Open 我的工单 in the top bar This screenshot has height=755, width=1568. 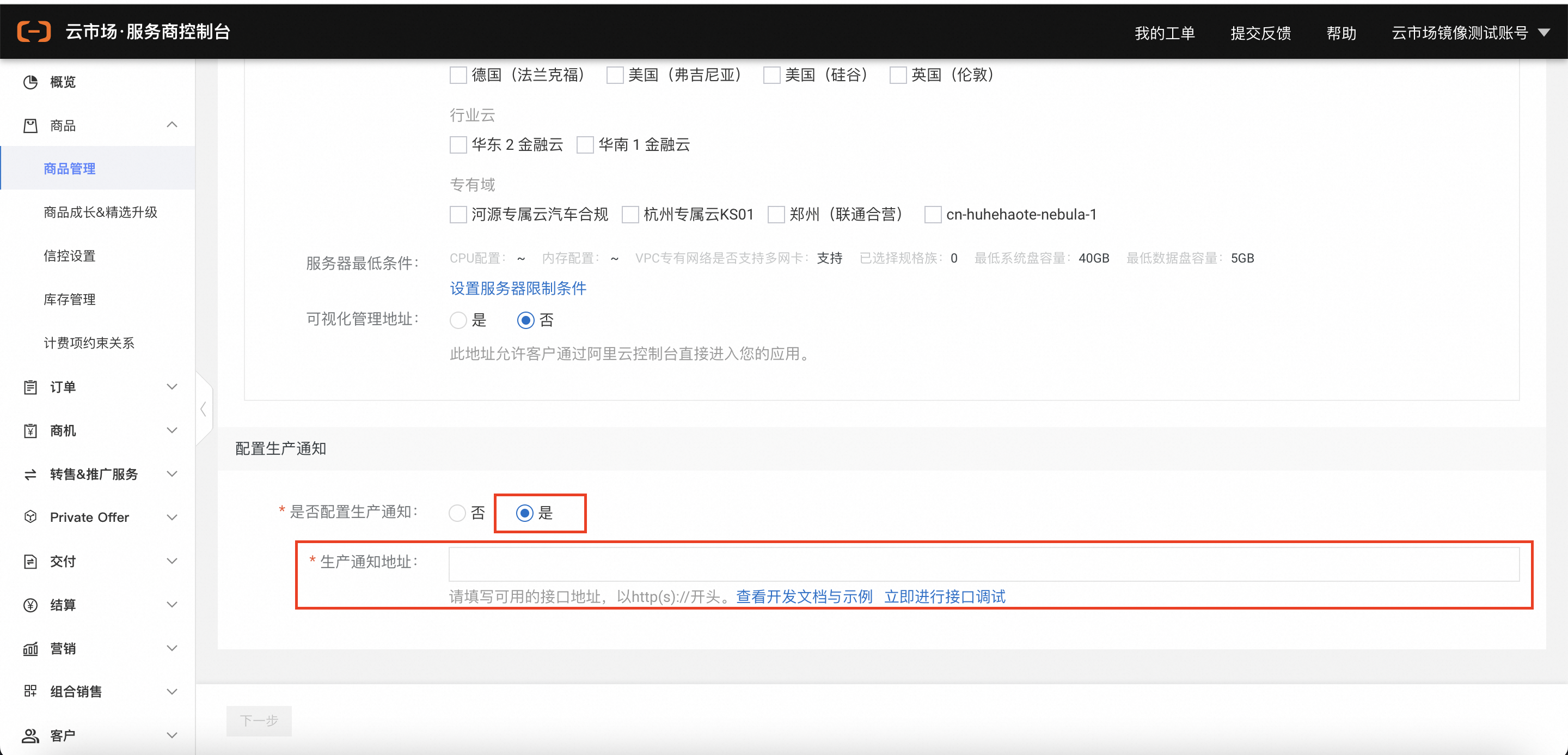pos(1165,33)
